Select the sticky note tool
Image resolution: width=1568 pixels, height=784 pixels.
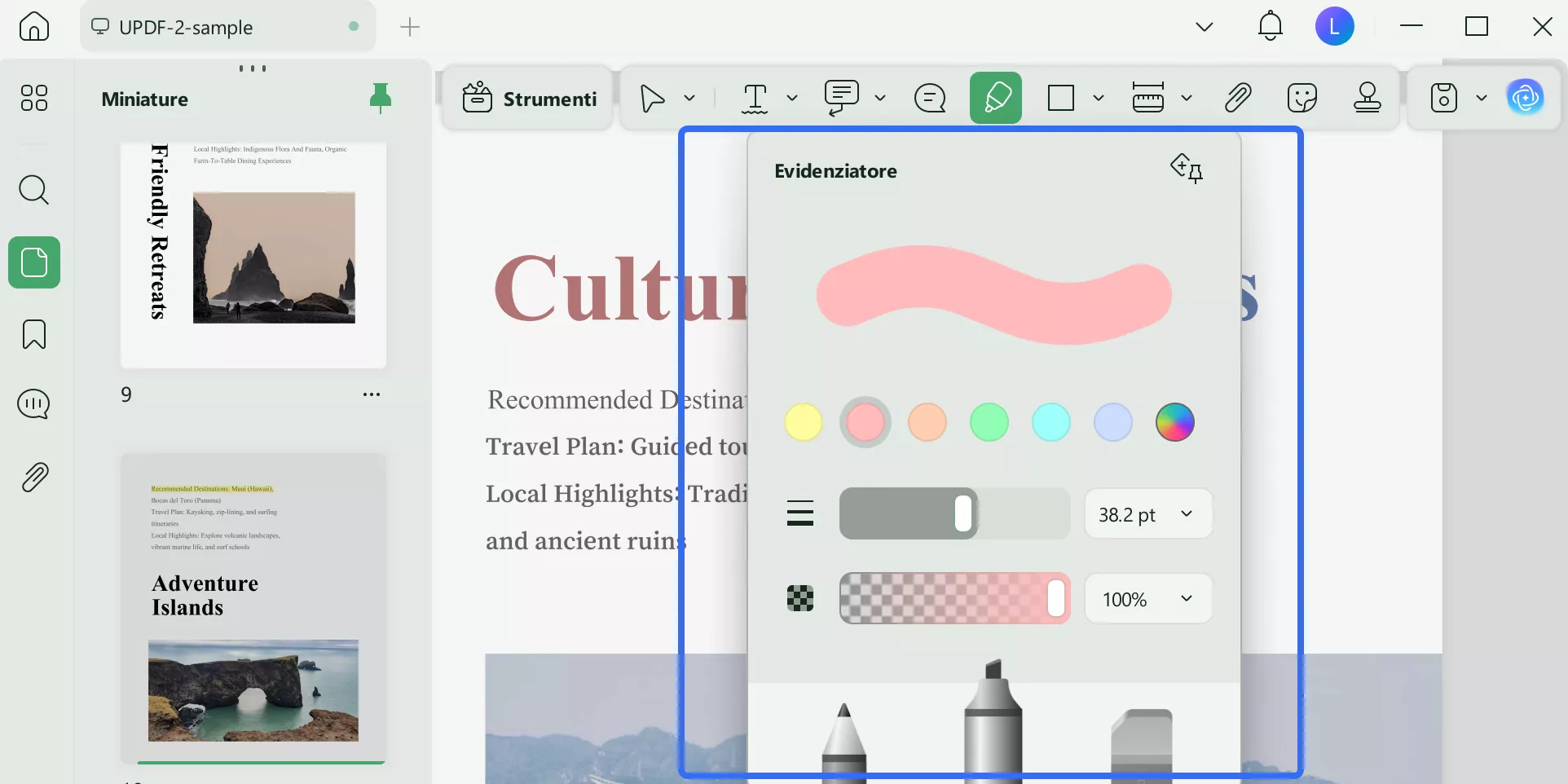click(x=930, y=99)
